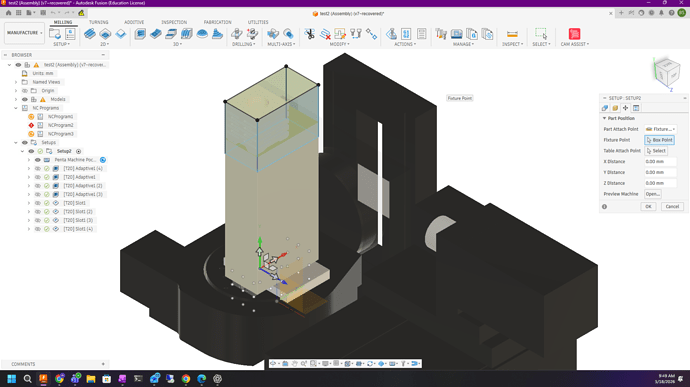Screen dimensions: 690x387
Task: Expand the SETUP panel dropdown
Action: coord(62,44)
